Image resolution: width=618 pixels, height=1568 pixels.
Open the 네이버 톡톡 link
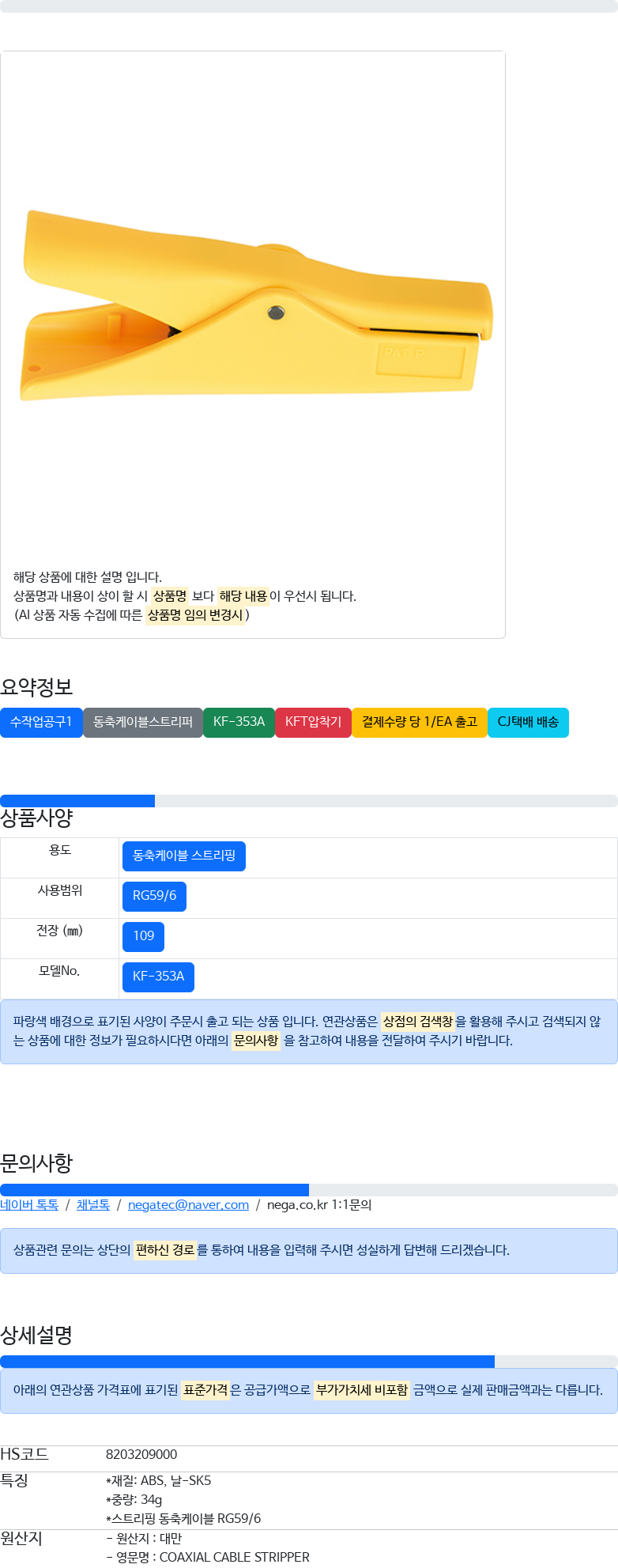coord(29,1205)
